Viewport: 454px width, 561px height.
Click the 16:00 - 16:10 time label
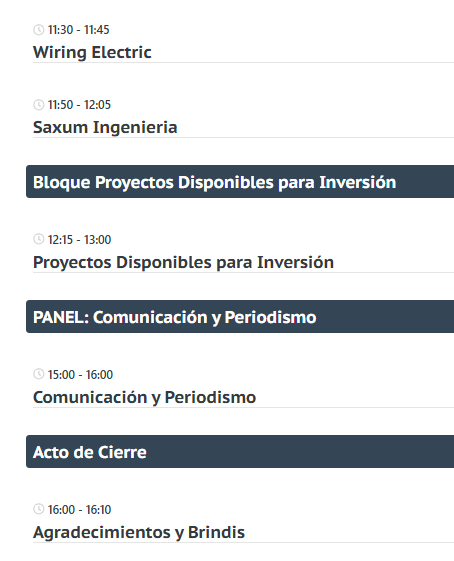[x=79, y=509]
